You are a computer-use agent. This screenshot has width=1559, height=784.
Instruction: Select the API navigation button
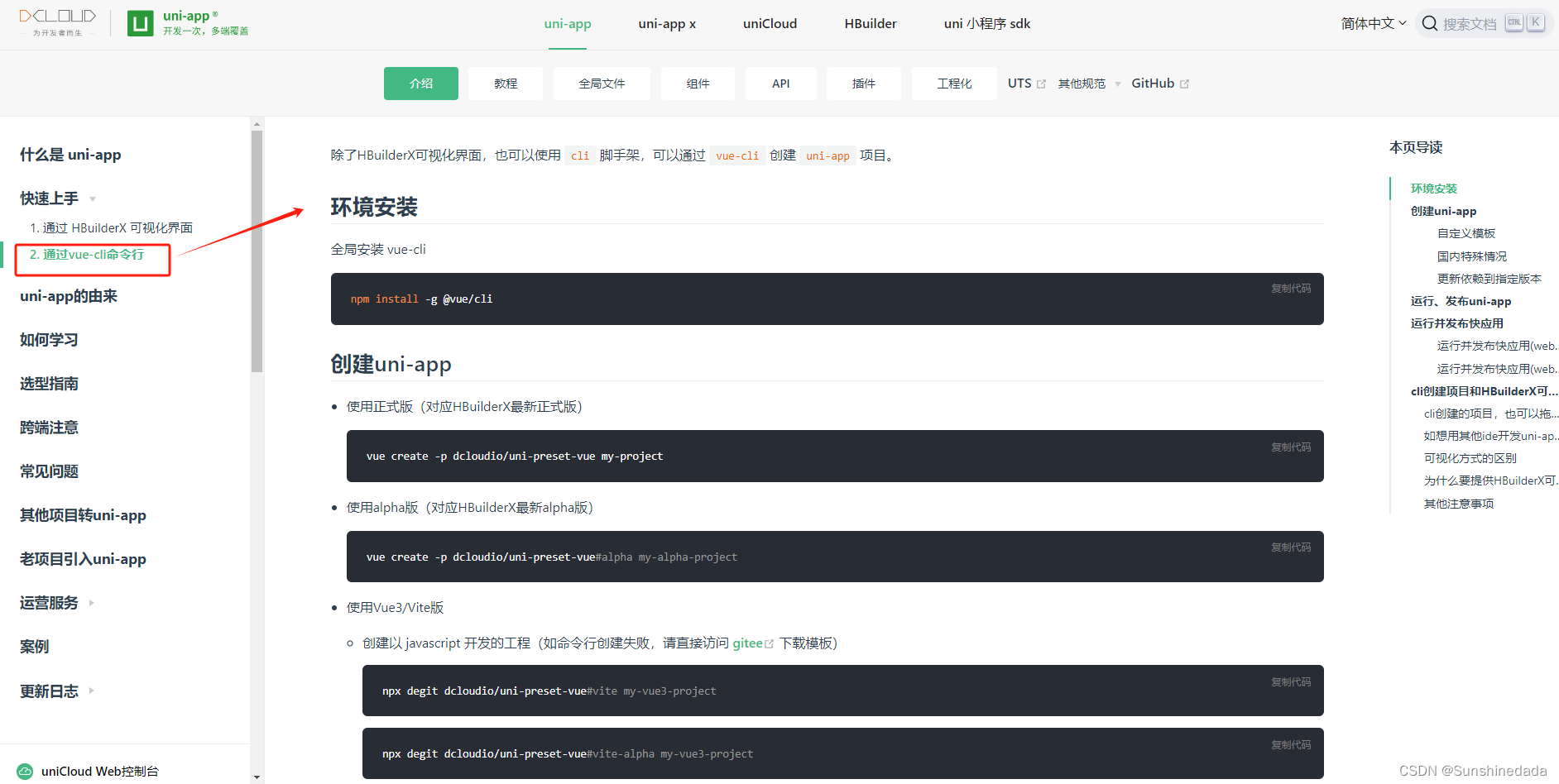[781, 84]
